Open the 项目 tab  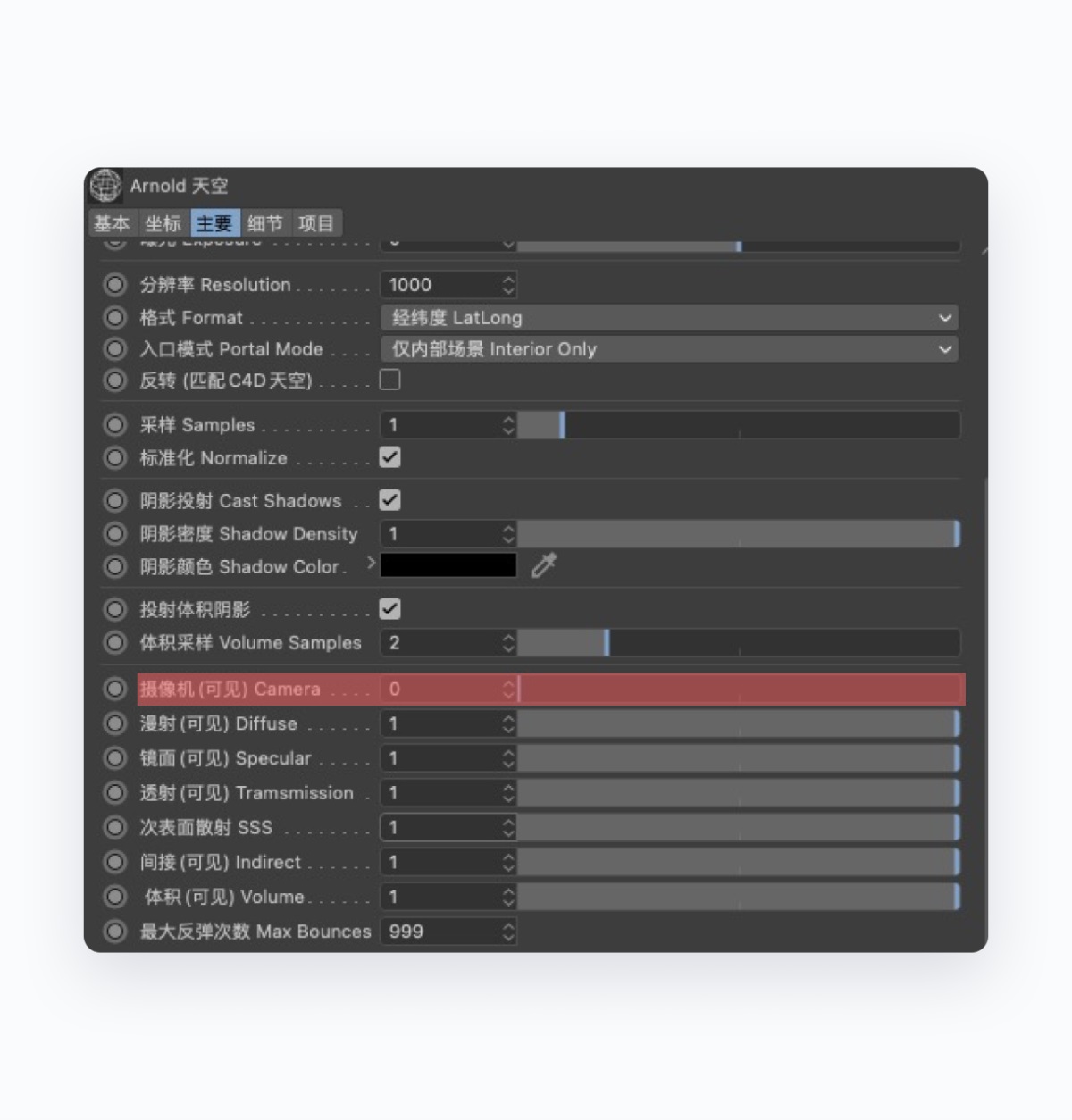(316, 223)
